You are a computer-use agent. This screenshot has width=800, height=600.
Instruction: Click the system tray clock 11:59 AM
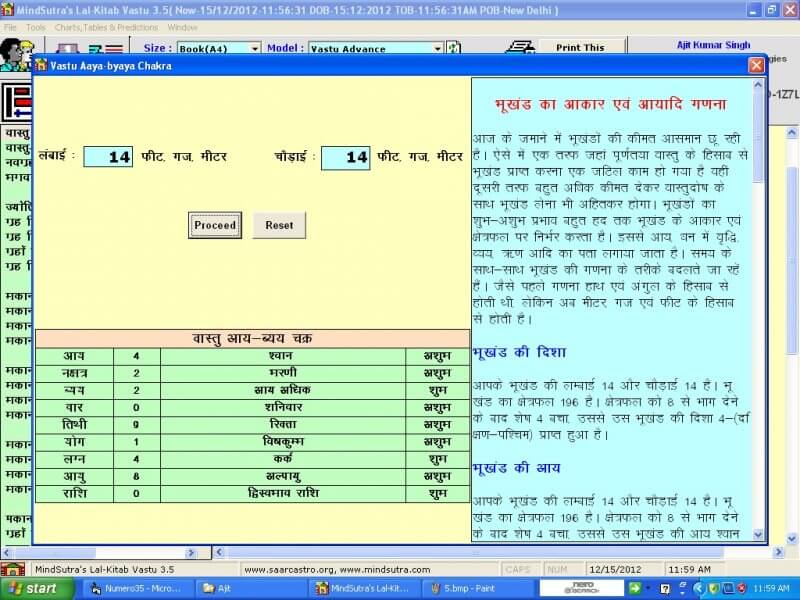(x=771, y=588)
